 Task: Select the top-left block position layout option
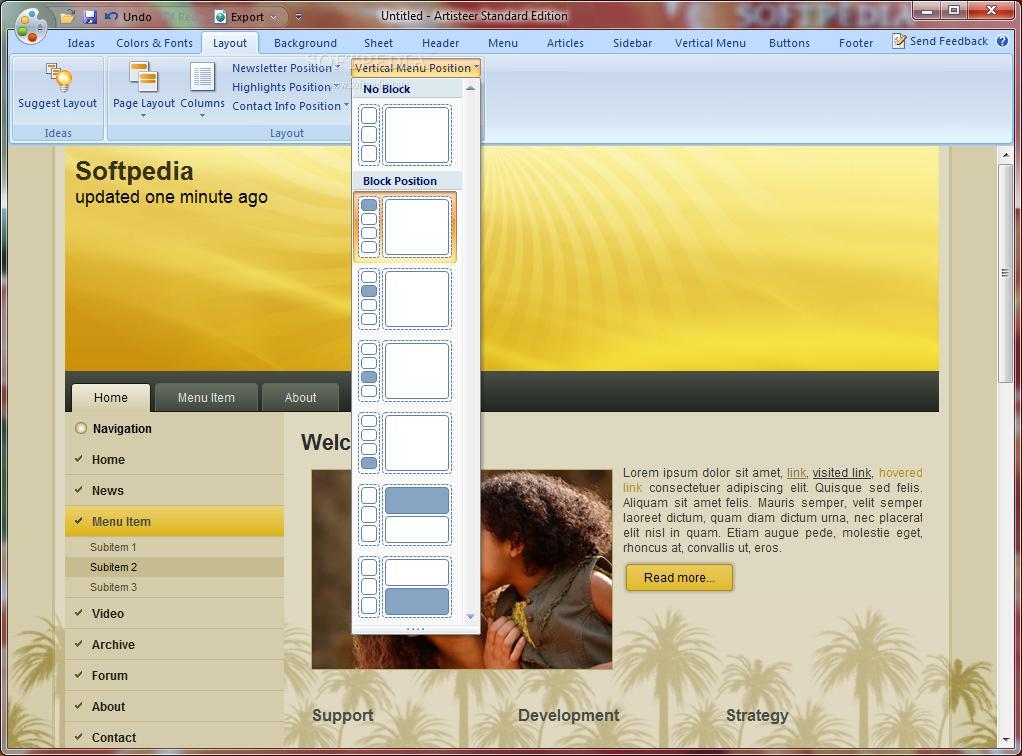405,227
